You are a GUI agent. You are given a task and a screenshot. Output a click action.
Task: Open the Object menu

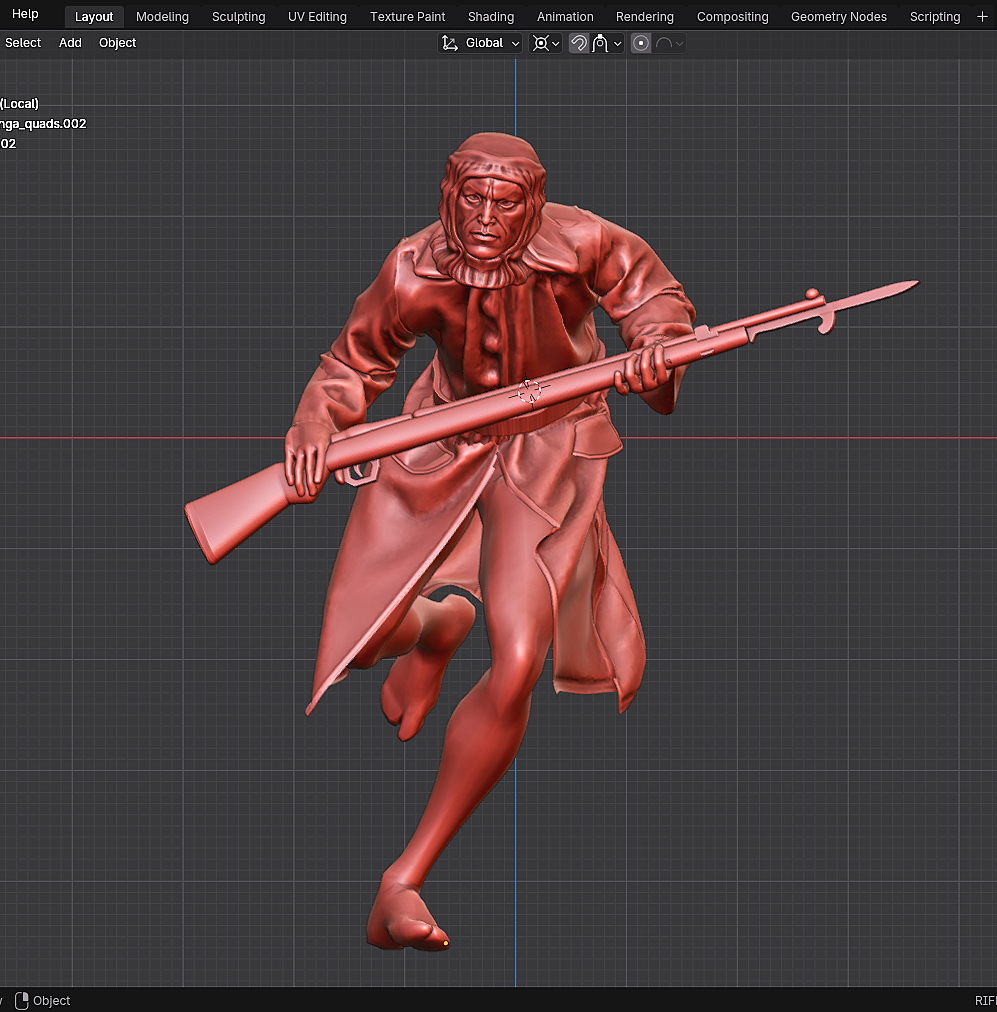[117, 43]
